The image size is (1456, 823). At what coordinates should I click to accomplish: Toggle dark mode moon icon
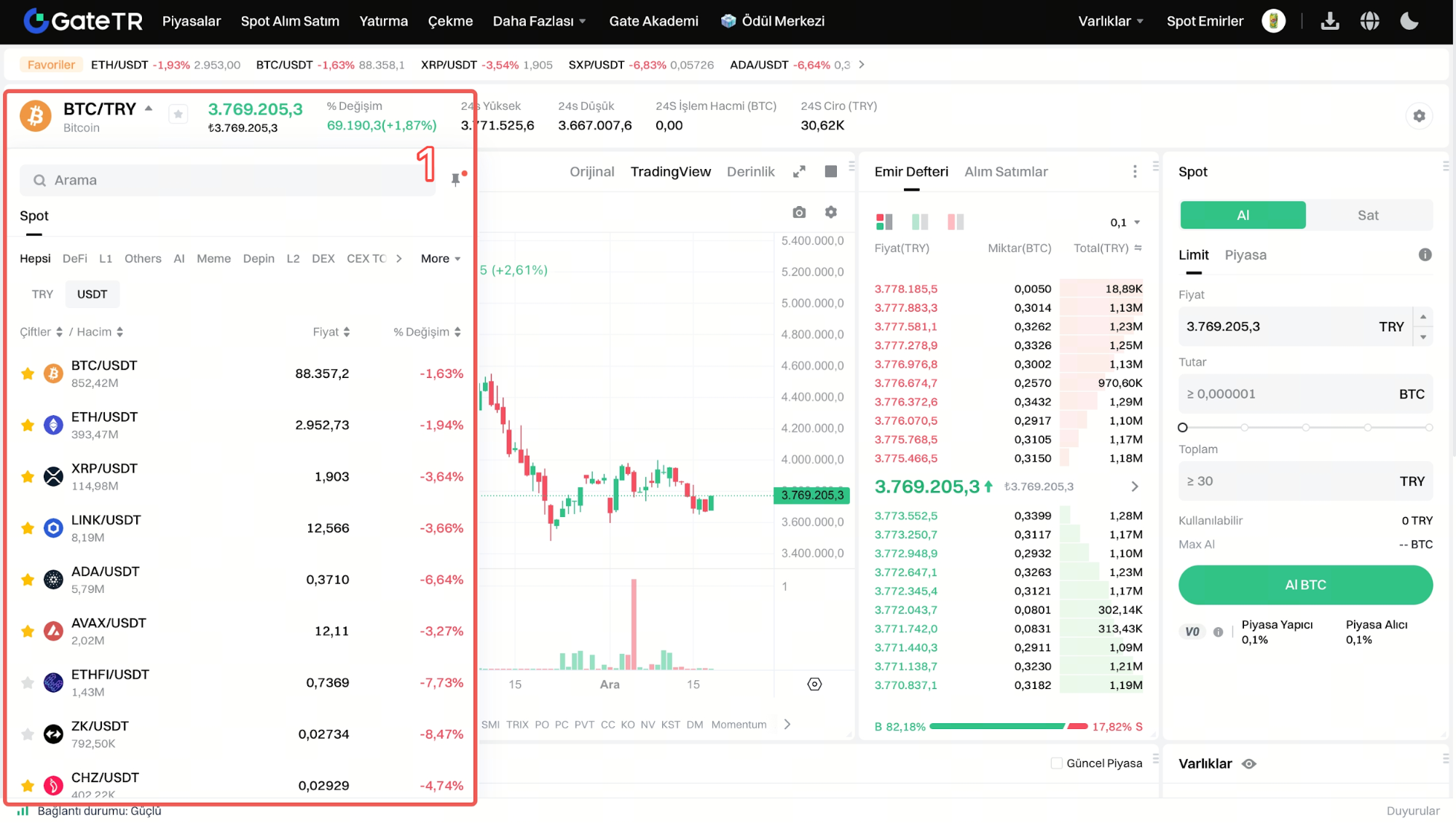[1409, 21]
